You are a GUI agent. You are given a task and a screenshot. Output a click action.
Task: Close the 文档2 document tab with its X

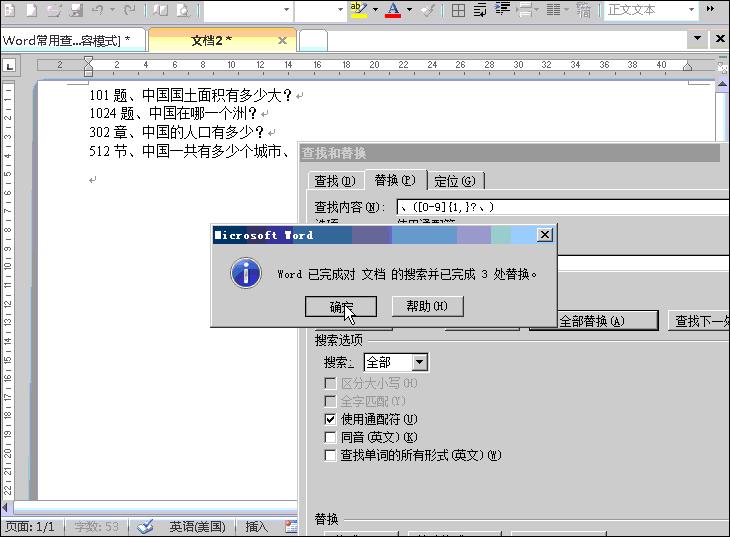point(282,41)
